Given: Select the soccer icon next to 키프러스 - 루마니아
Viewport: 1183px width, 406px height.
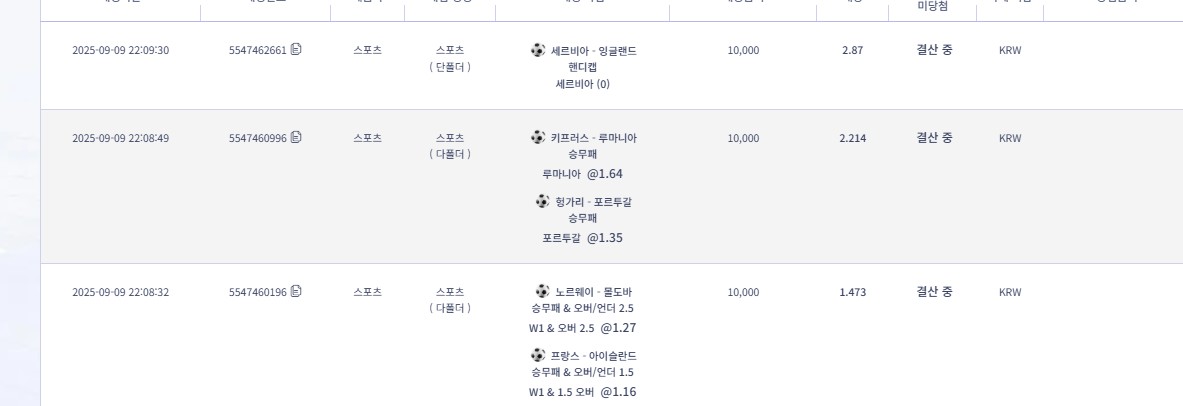Looking at the screenshot, I should click(x=538, y=137).
